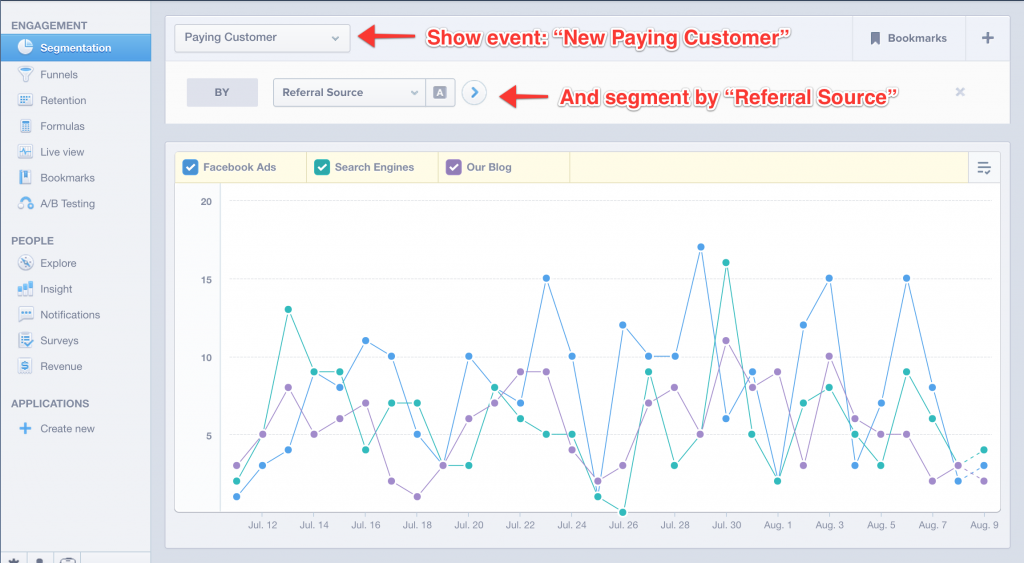Open Notifications under People
1024x563 pixels.
point(70,314)
